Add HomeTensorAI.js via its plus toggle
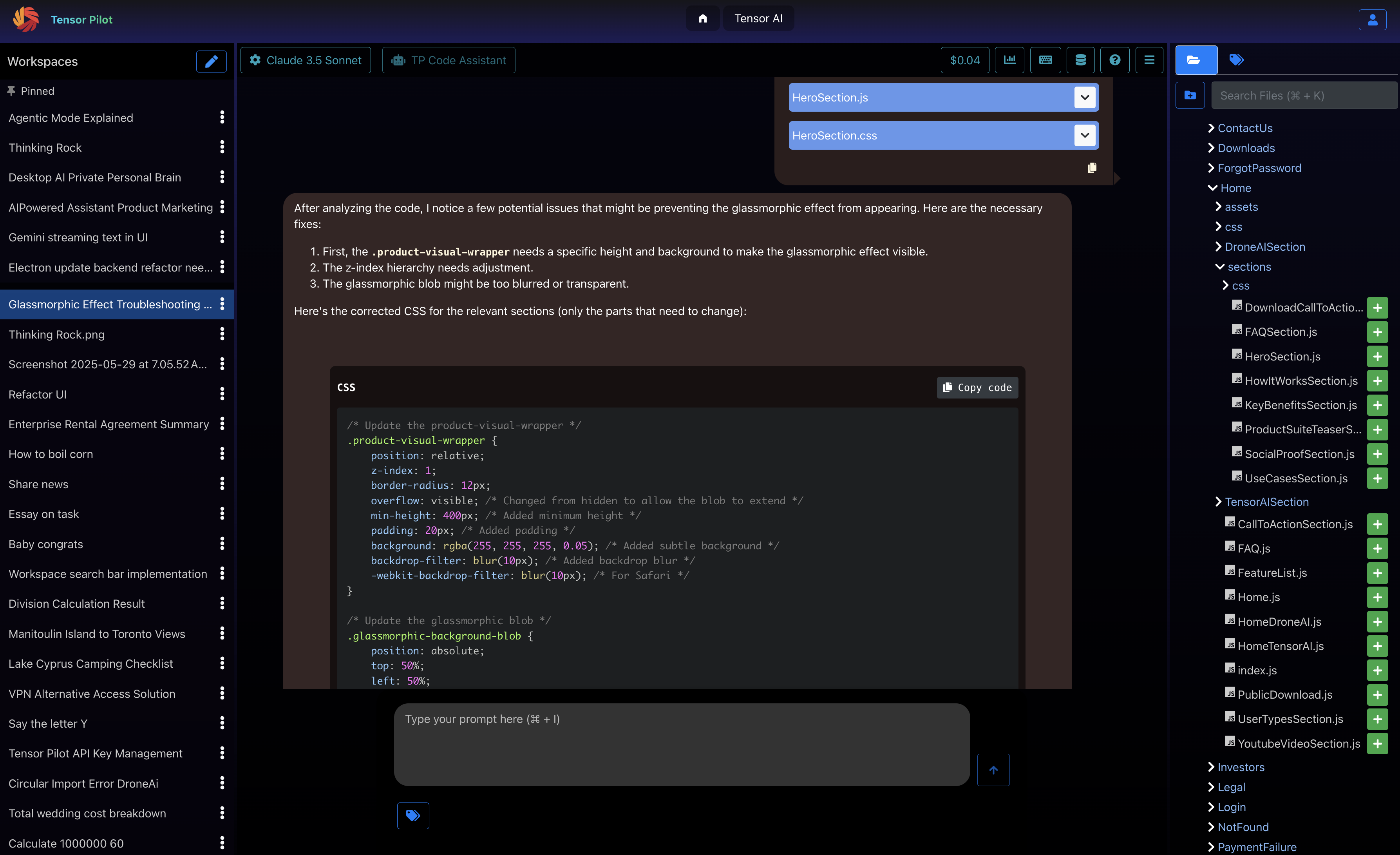The image size is (1400, 855). coord(1378,646)
